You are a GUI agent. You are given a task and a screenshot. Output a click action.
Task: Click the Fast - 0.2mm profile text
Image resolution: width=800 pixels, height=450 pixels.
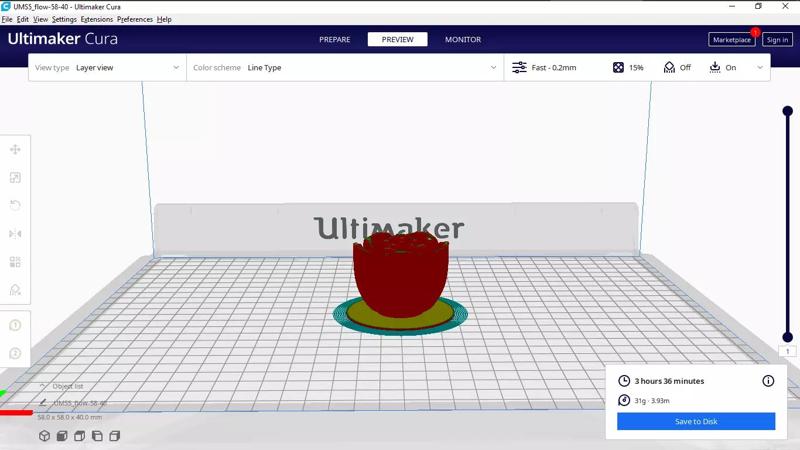[x=554, y=67]
